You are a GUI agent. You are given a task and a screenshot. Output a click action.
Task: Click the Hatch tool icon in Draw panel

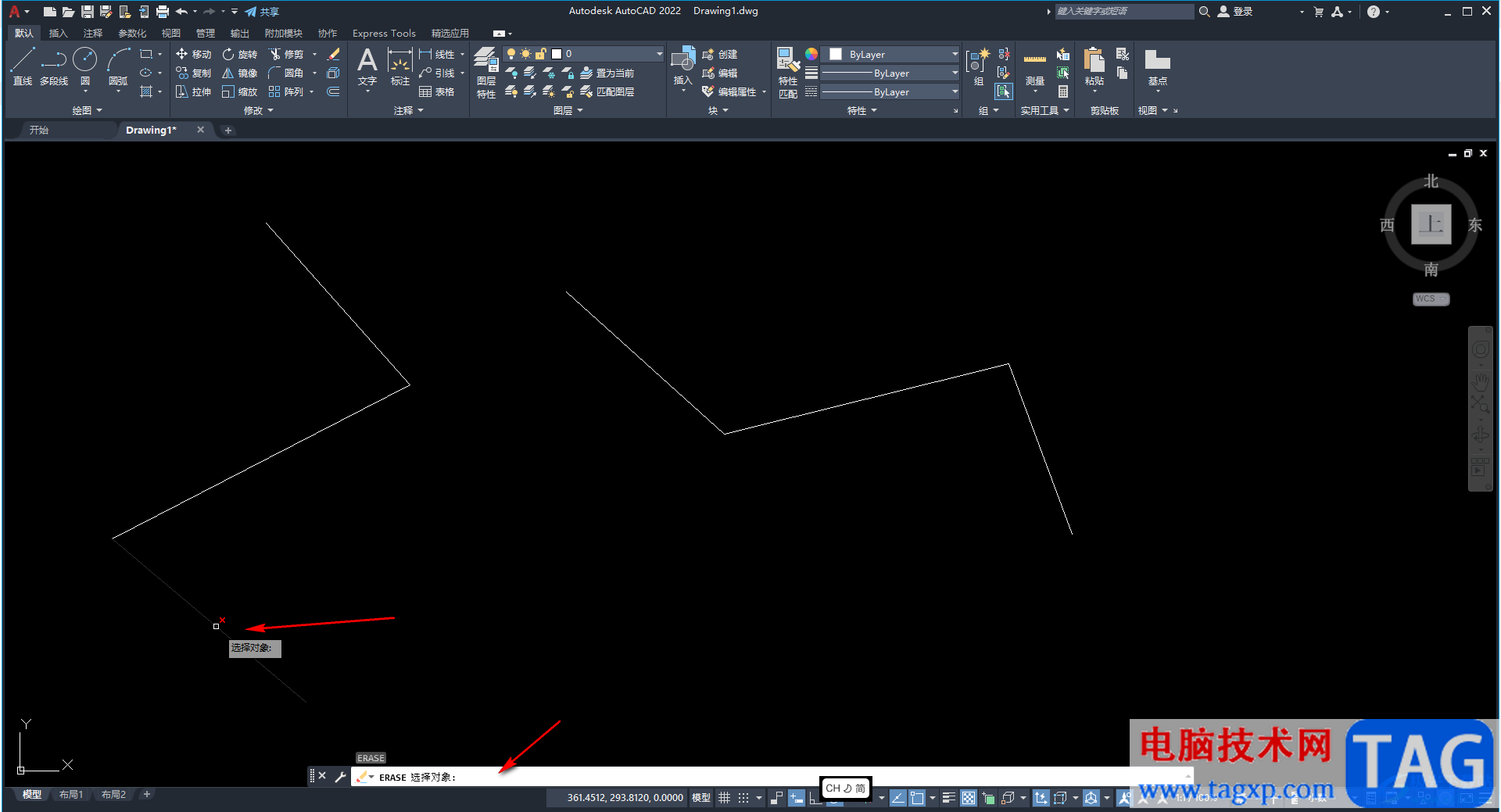(146, 91)
